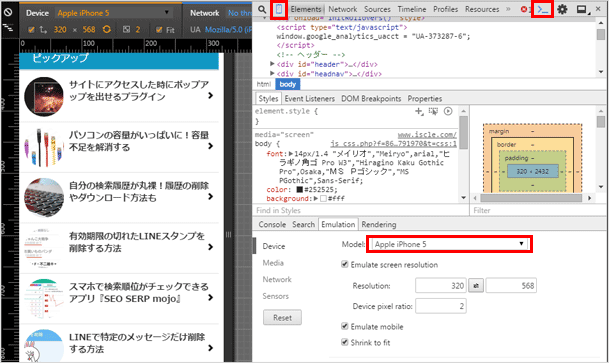Switch to the Sources tab

coord(377,9)
